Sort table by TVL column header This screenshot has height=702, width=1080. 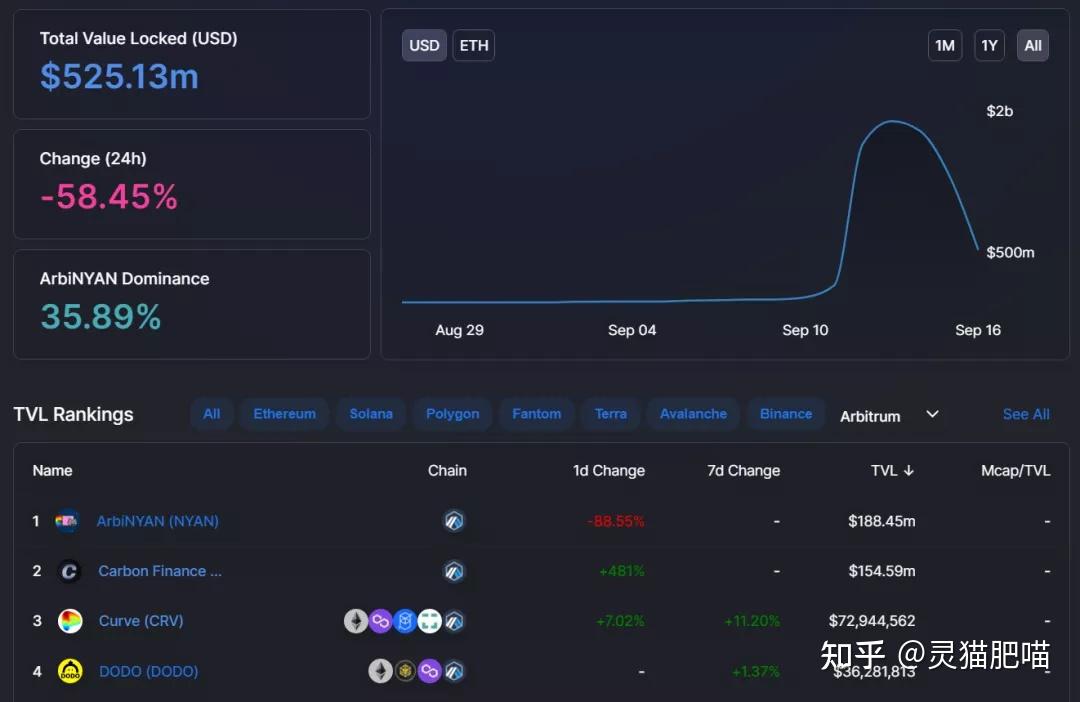tap(884, 471)
